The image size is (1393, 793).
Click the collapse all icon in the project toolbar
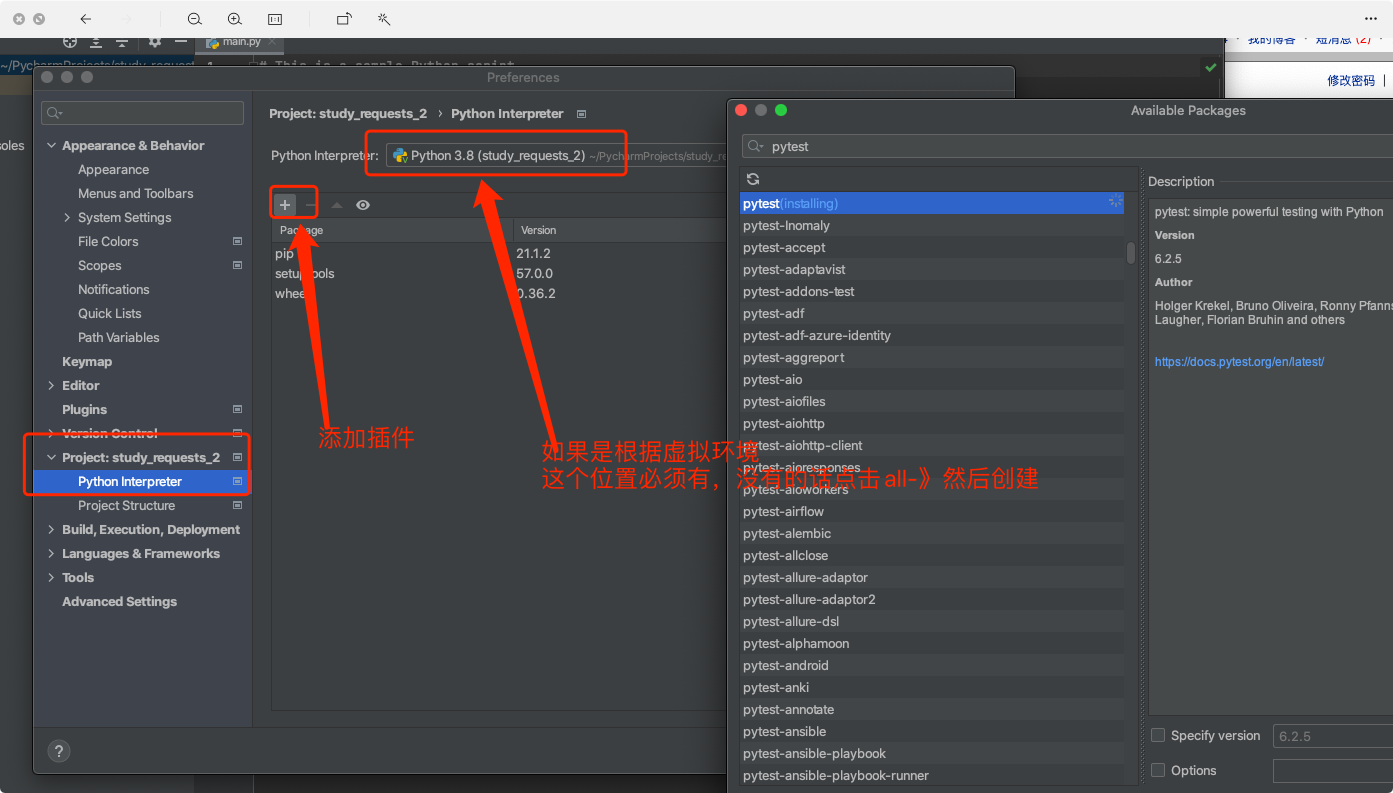(x=122, y=42)
